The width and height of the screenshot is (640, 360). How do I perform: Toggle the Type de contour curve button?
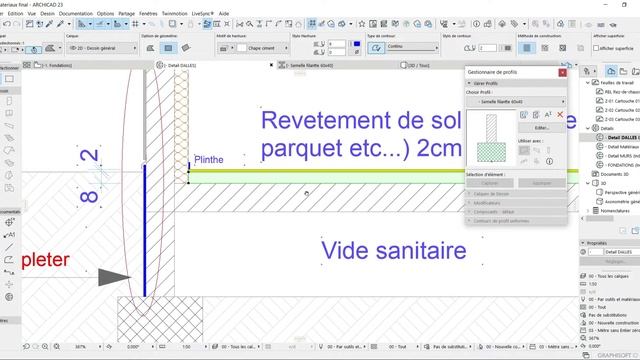376,48
